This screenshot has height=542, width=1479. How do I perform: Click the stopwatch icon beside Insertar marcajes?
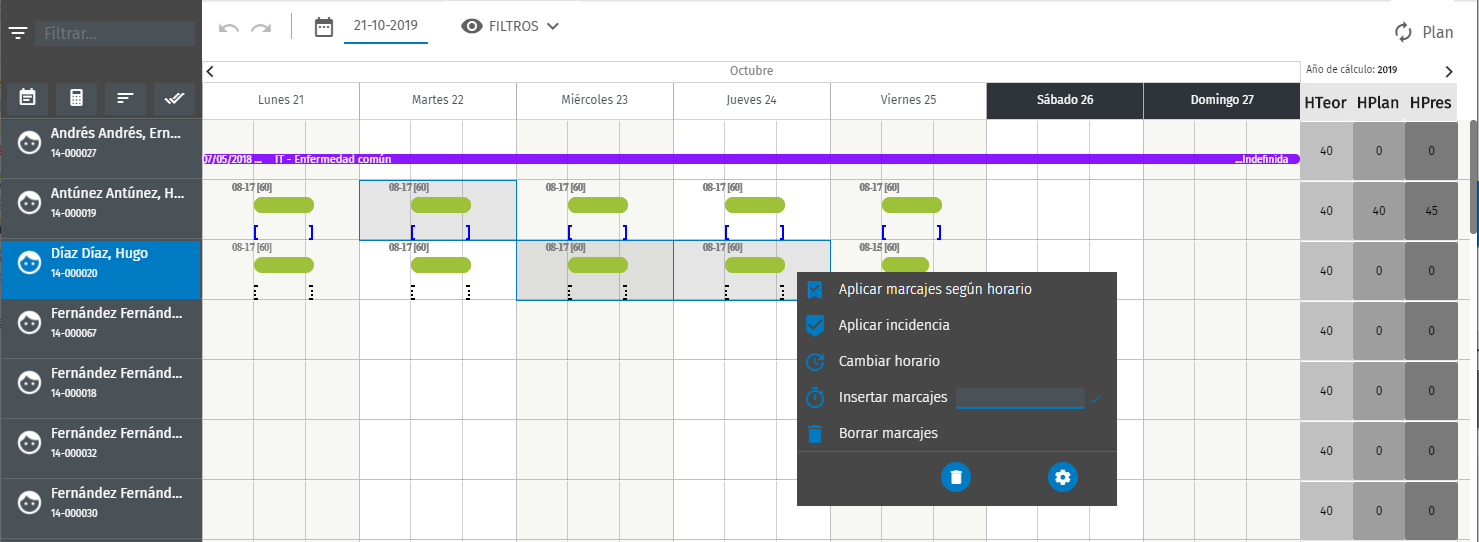(815, 397)
